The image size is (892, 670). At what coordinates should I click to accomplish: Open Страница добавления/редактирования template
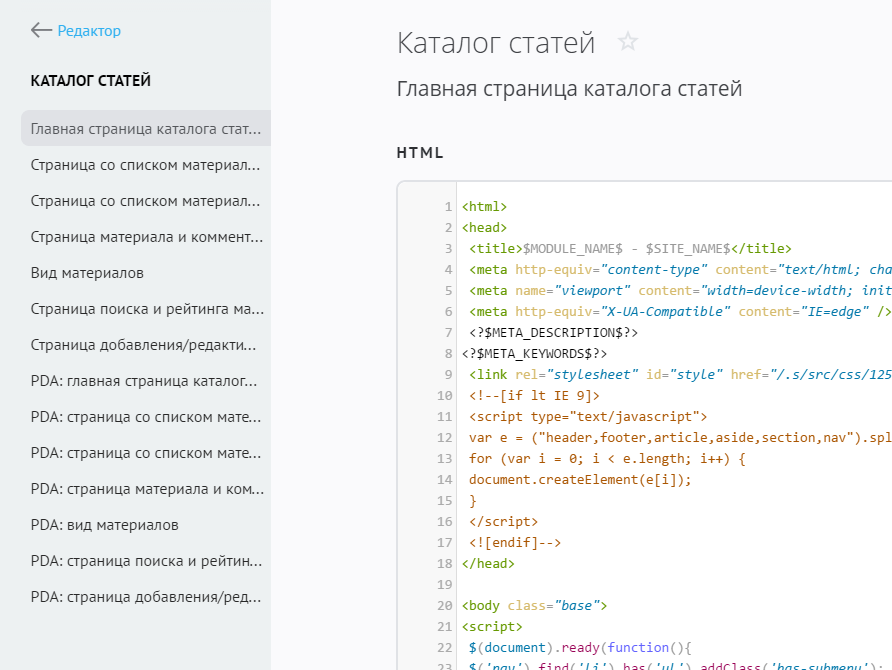pos(146,345)
